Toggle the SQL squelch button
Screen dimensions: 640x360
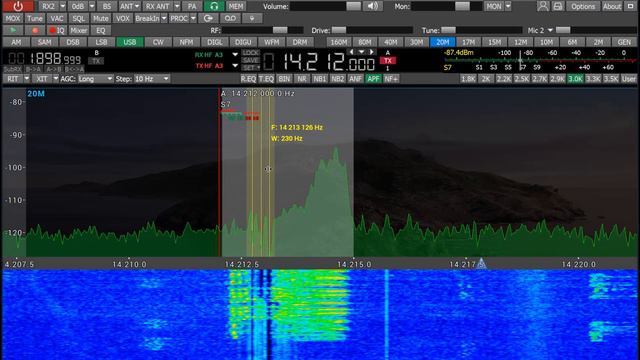tap(78, 18)
